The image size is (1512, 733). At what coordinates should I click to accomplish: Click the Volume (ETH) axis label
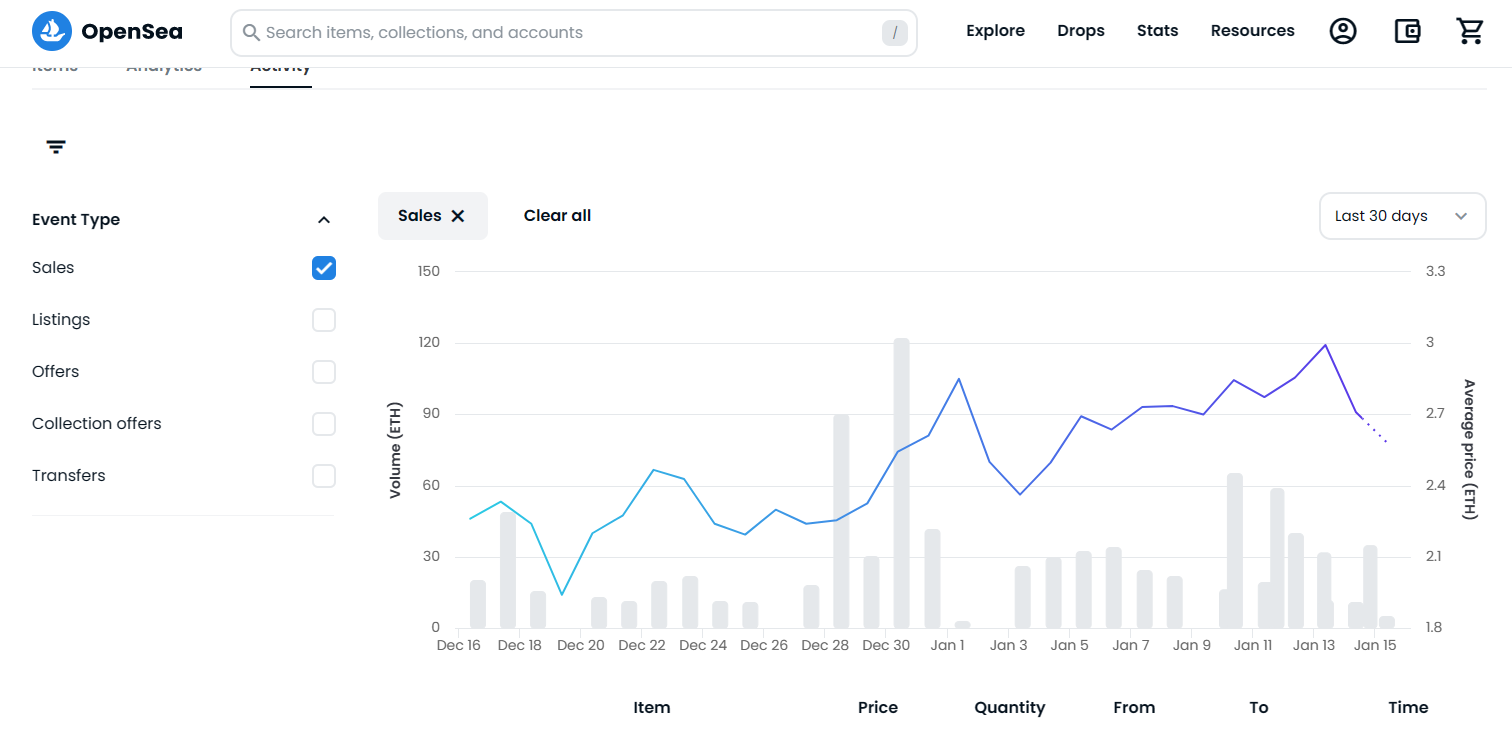tap(395, 450)
